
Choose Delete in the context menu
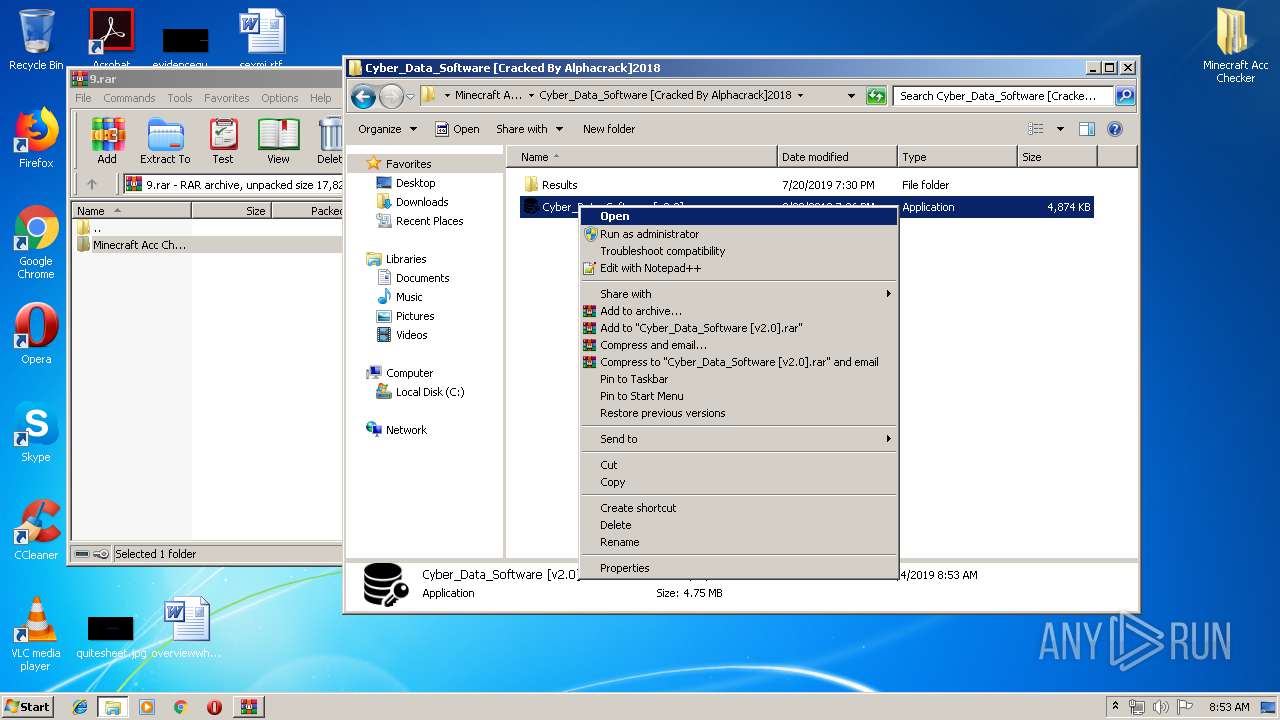[739, 525]
